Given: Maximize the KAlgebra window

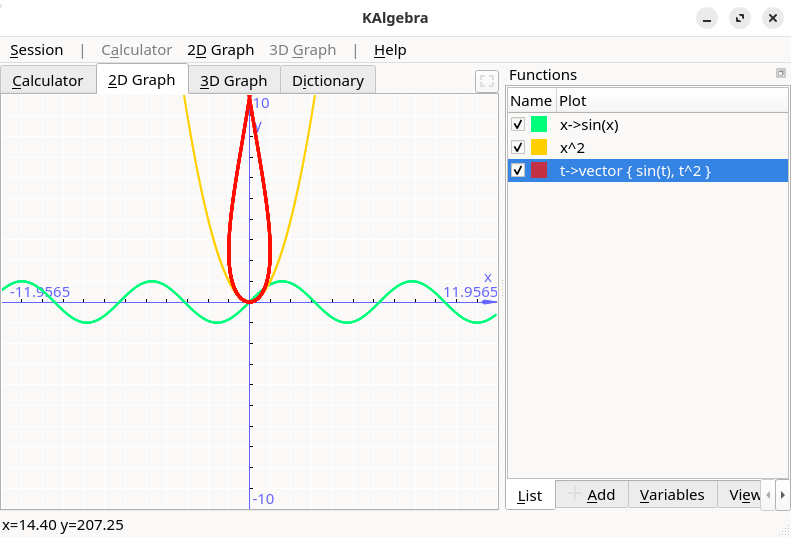Looking at the screenshot, I should point(739,18).
